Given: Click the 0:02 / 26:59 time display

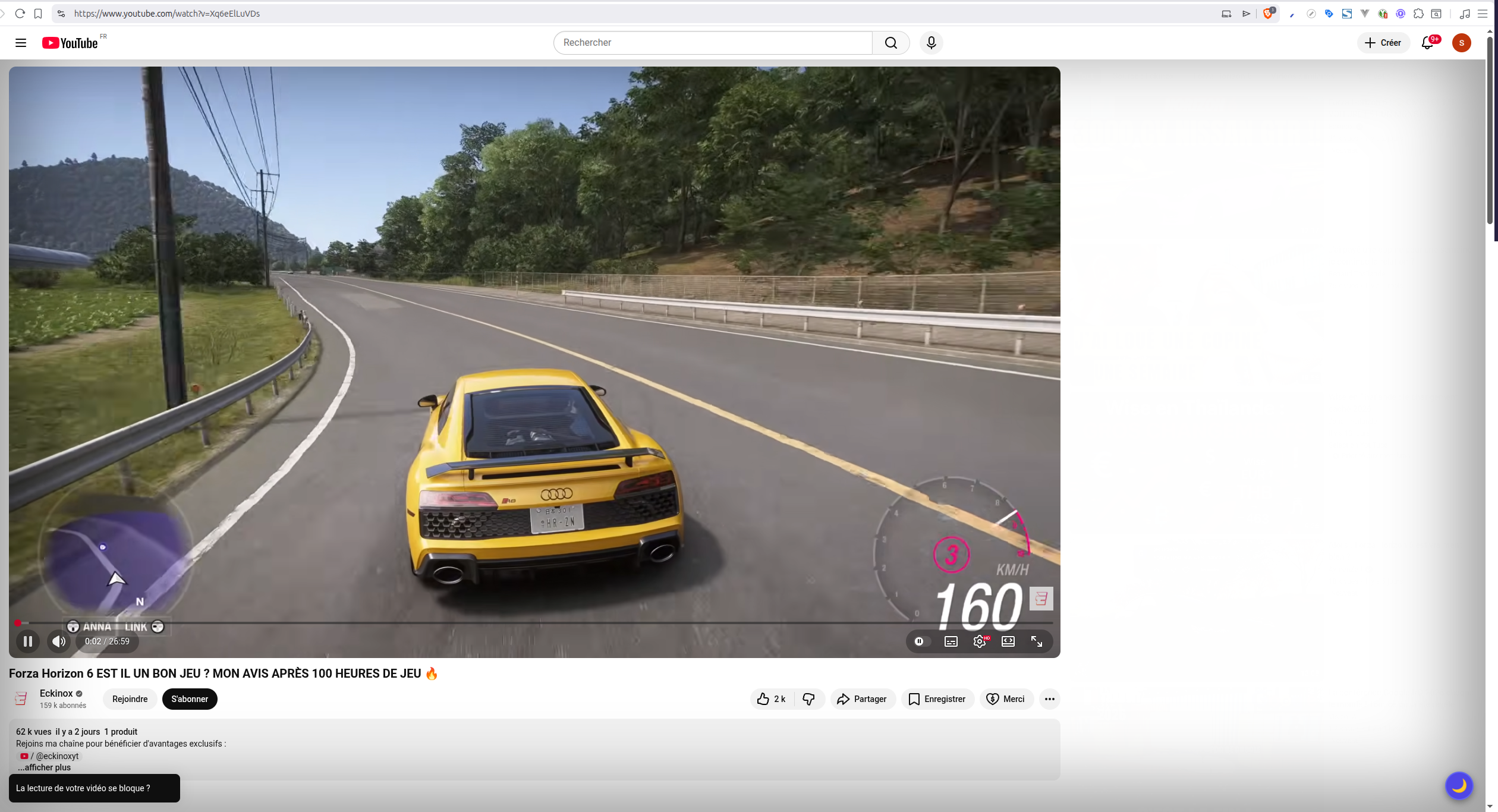Looking at the screenshot, I should click(107, 641).
